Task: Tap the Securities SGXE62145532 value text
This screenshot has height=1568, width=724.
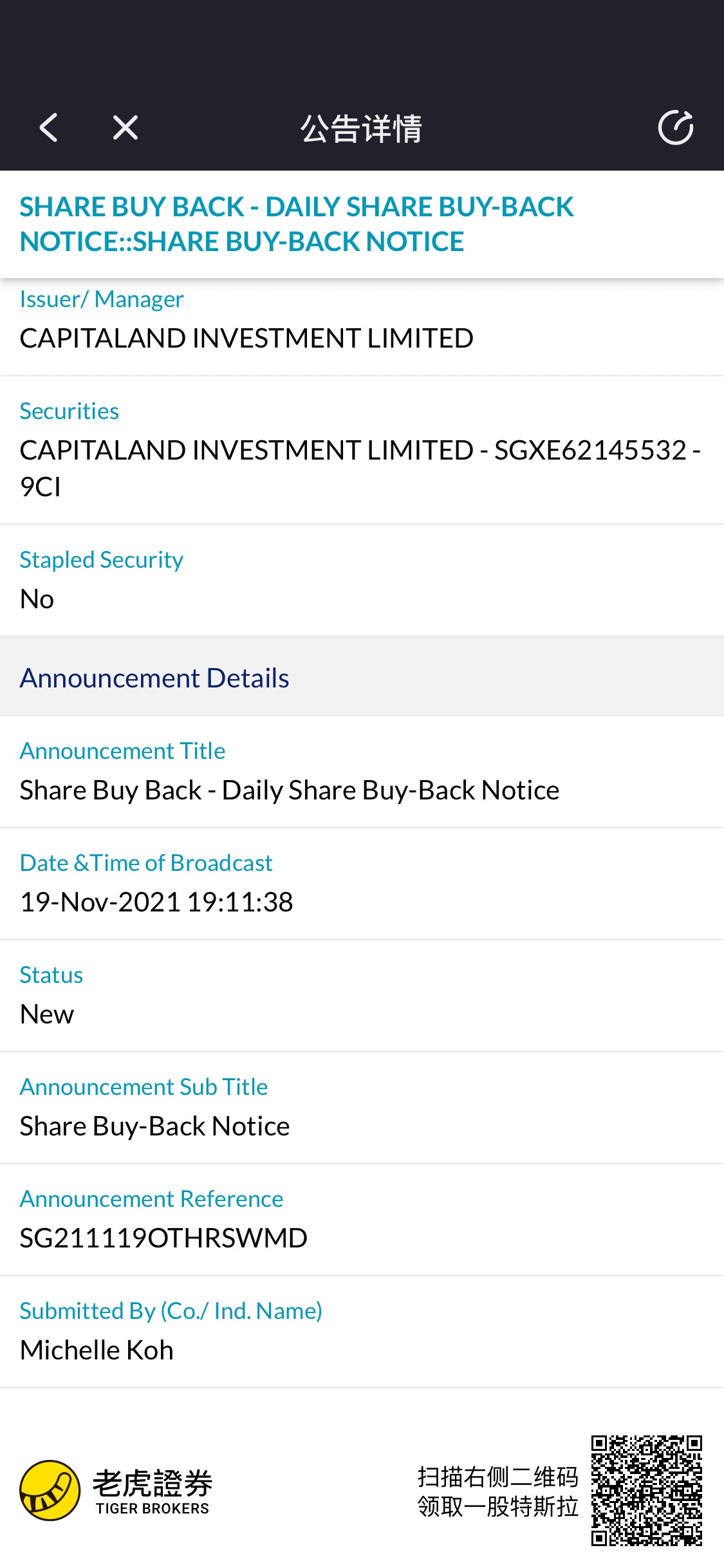Action: click(x=360, y=468)
